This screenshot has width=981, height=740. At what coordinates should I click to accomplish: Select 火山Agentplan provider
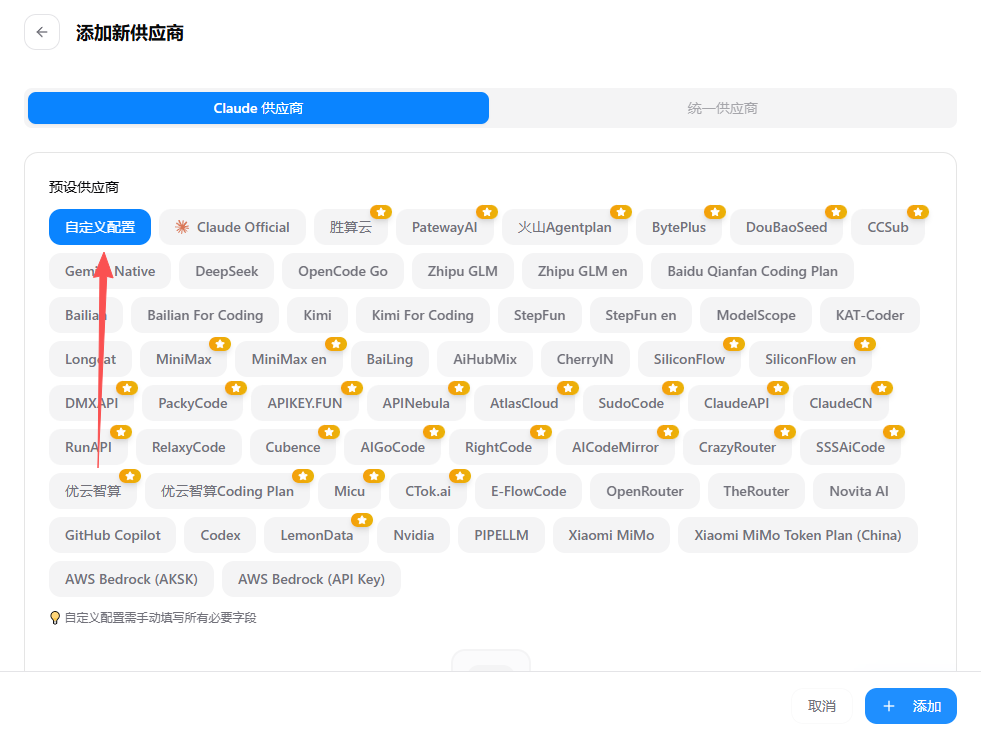click(x=565, y=227)
